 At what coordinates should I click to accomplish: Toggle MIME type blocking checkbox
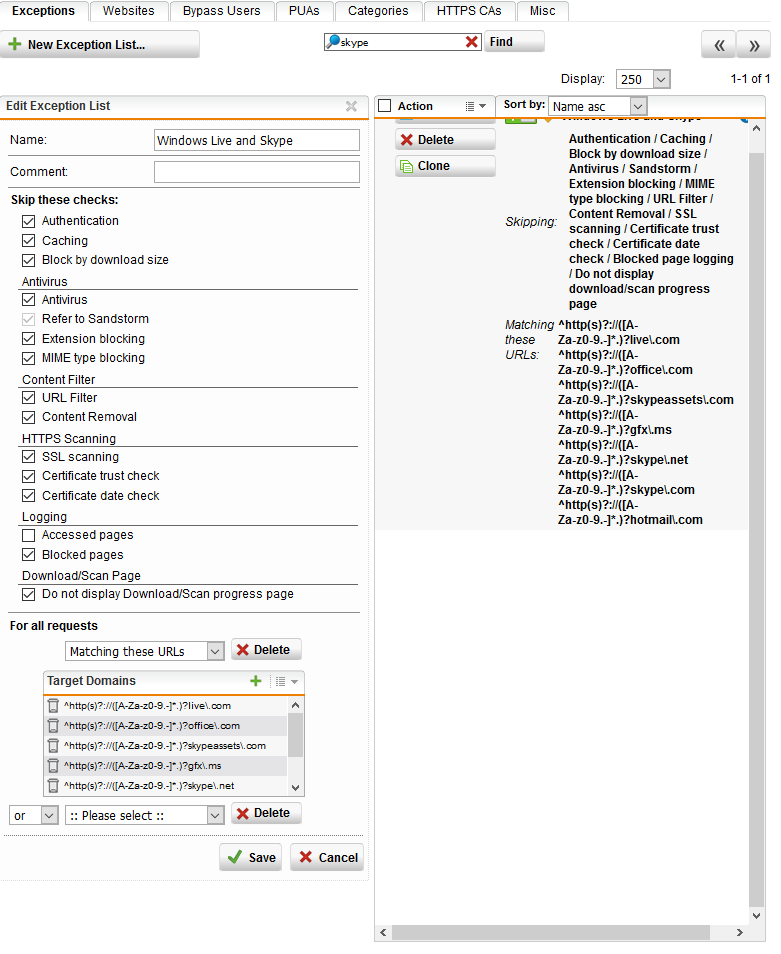coord(29,358)
